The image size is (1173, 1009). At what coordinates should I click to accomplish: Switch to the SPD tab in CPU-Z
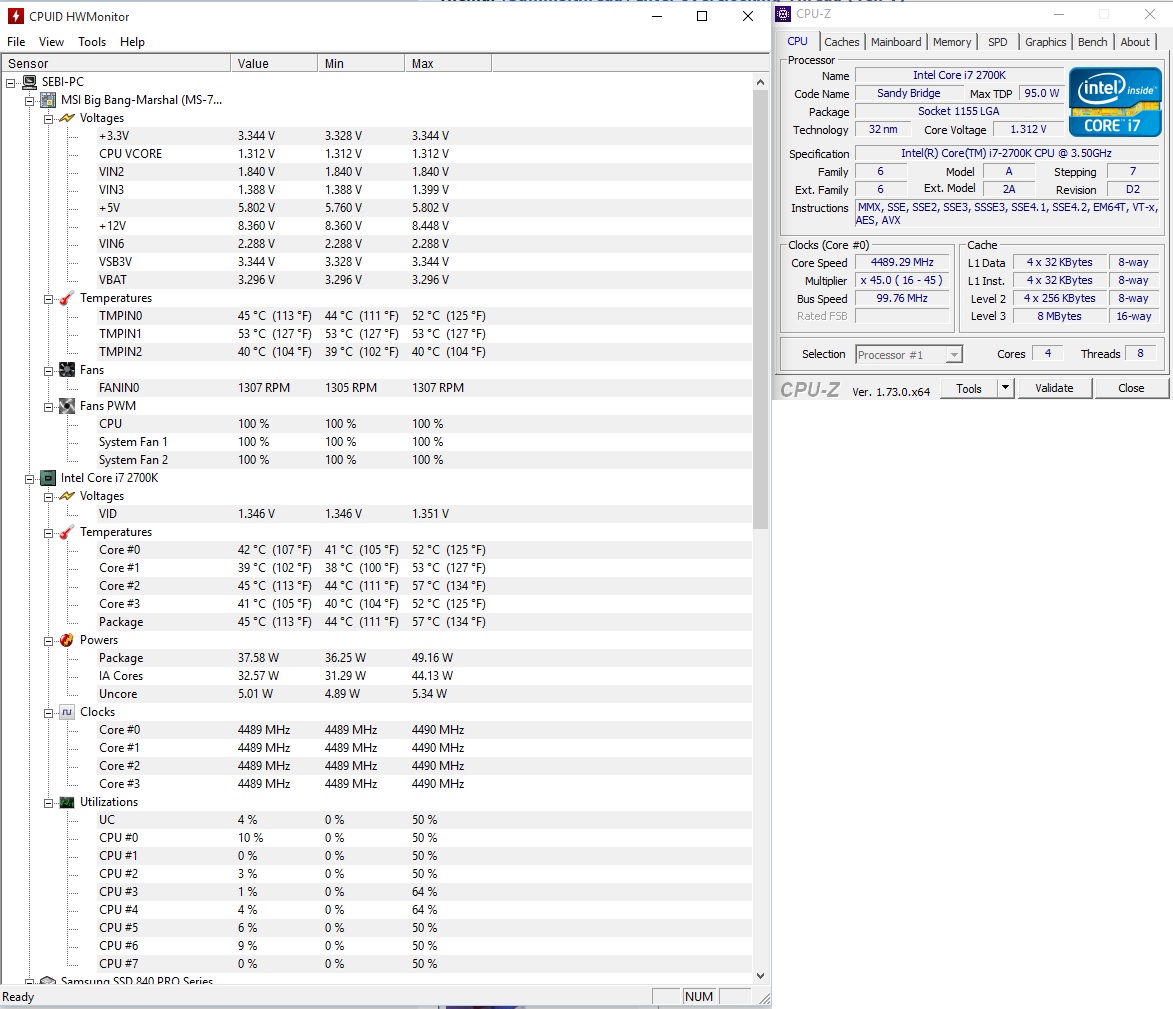click(997, 42)
